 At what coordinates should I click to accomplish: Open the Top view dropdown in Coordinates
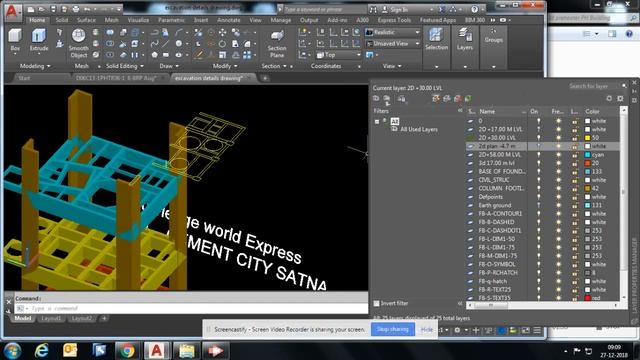click(338, 55)
